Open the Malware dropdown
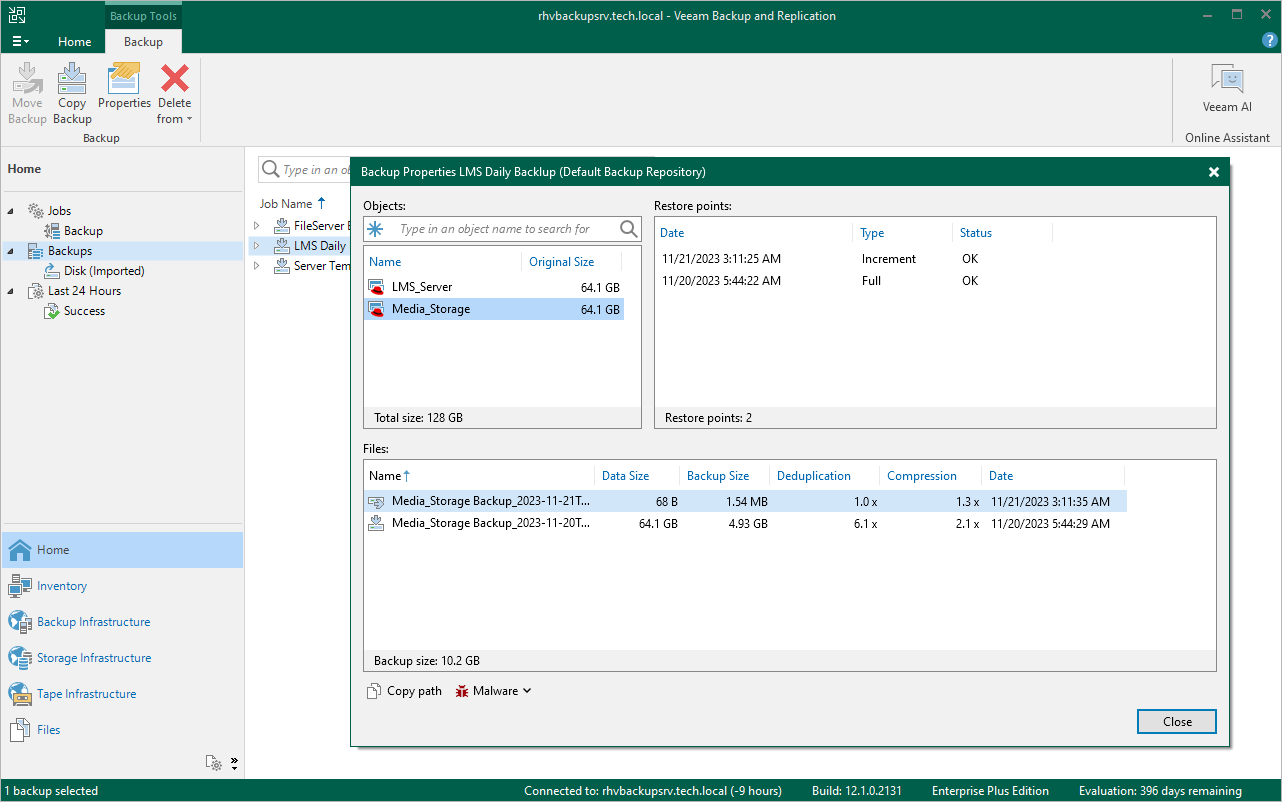 pyautogui.click(x=493, y=691)
